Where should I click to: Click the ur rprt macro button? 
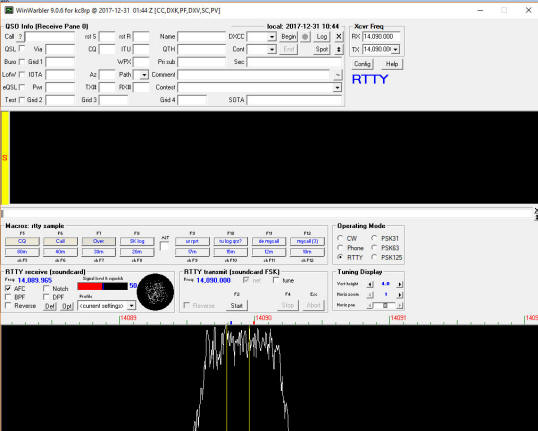[x=192, y=241]
